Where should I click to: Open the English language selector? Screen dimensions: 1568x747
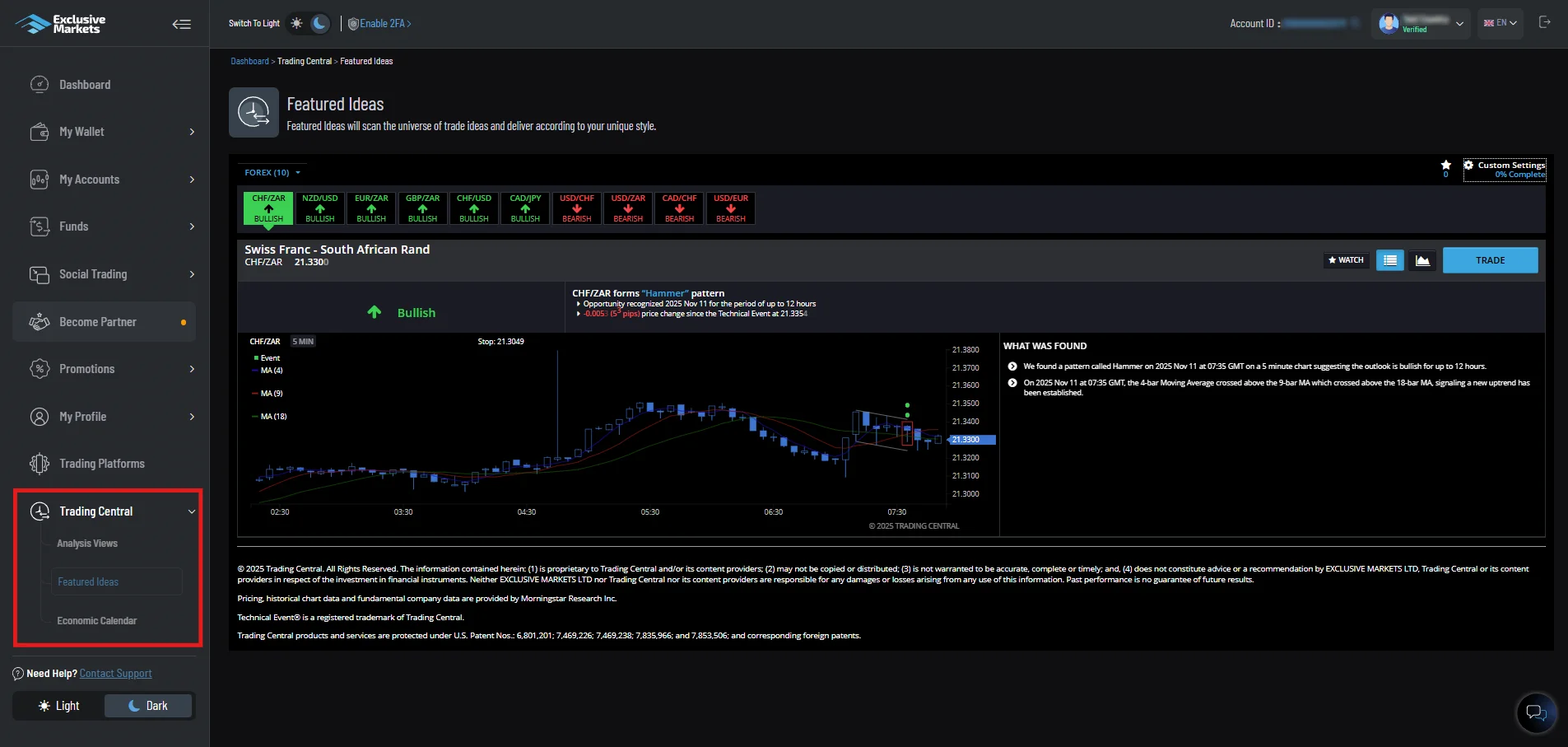tap(1498, 23)
